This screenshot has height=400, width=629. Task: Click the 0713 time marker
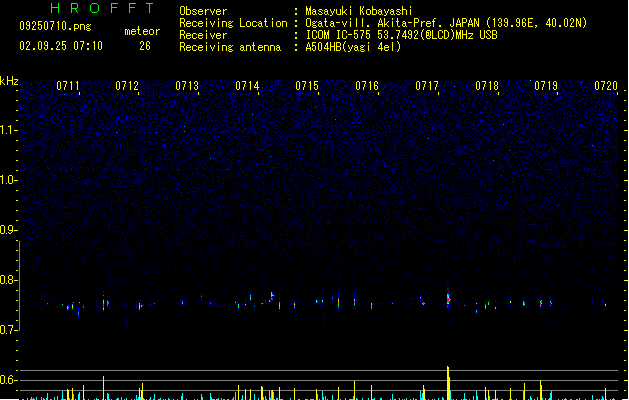pyautogui.click(x=187, y=86)
